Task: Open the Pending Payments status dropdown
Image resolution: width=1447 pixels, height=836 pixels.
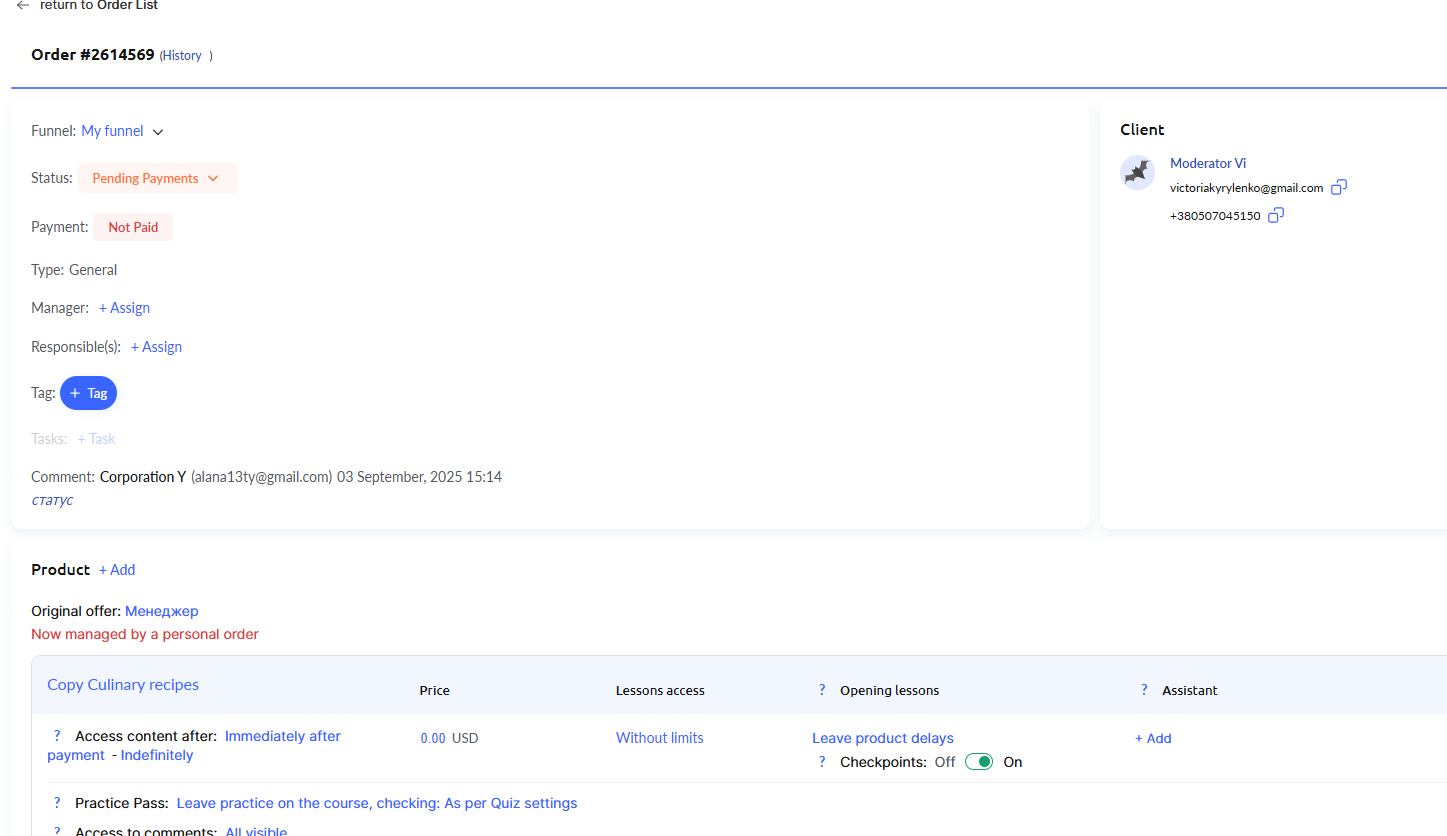Action: tap(157, 178)
